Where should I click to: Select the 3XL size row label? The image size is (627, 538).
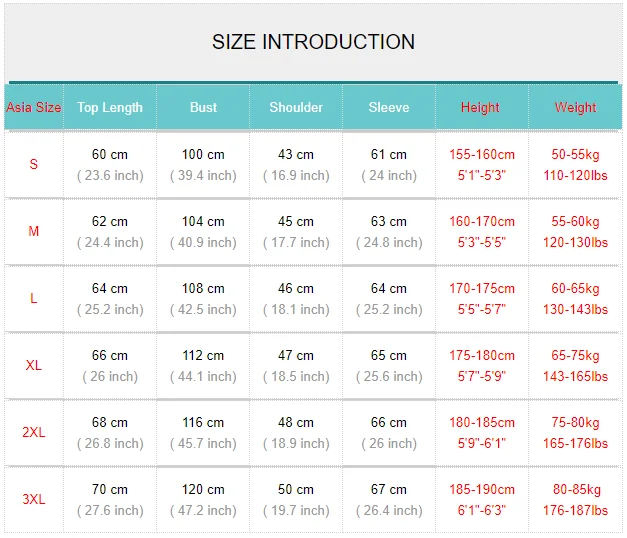[34, 499]
